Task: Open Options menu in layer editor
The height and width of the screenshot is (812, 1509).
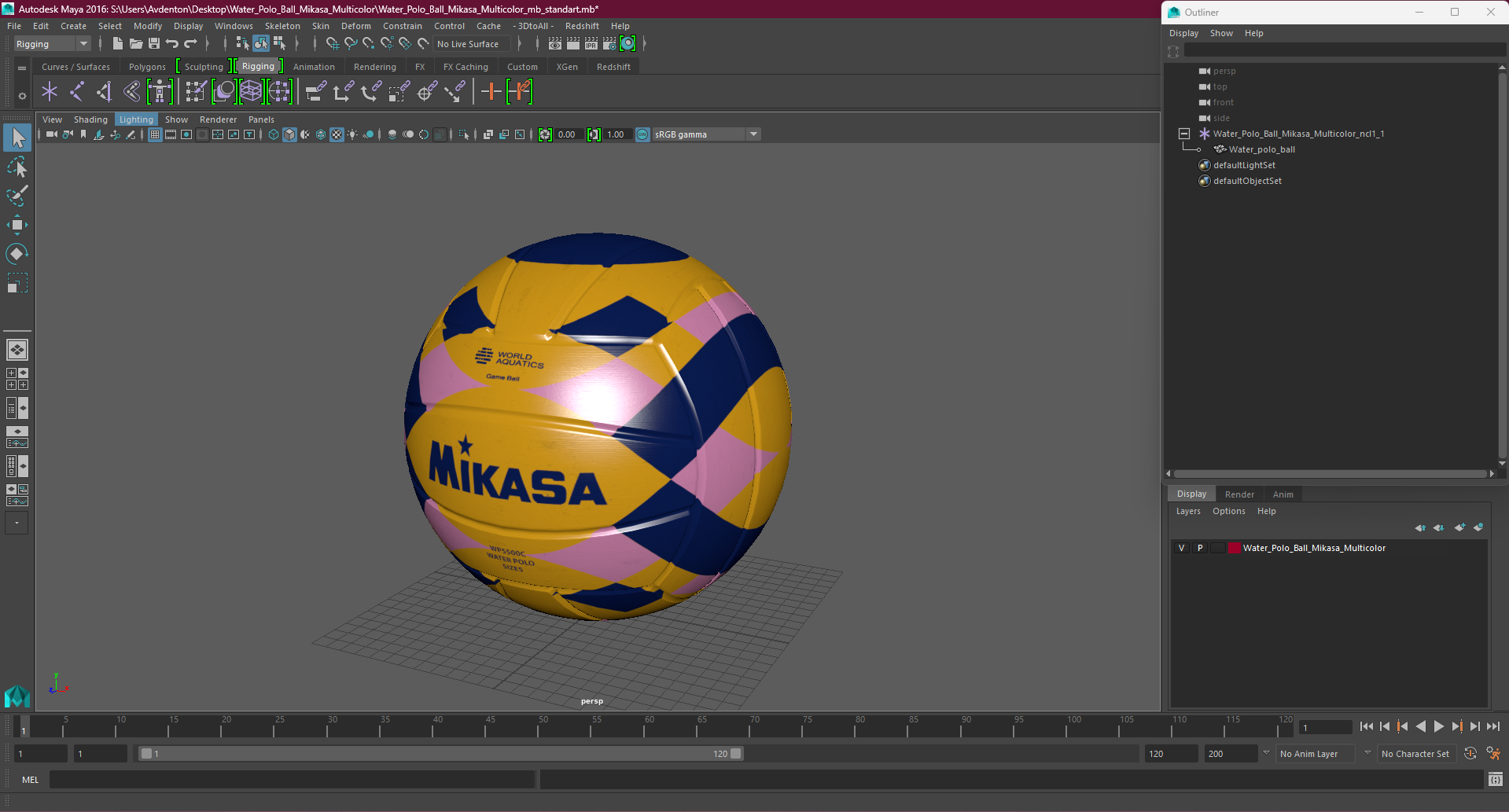Action: [1228, 511]
